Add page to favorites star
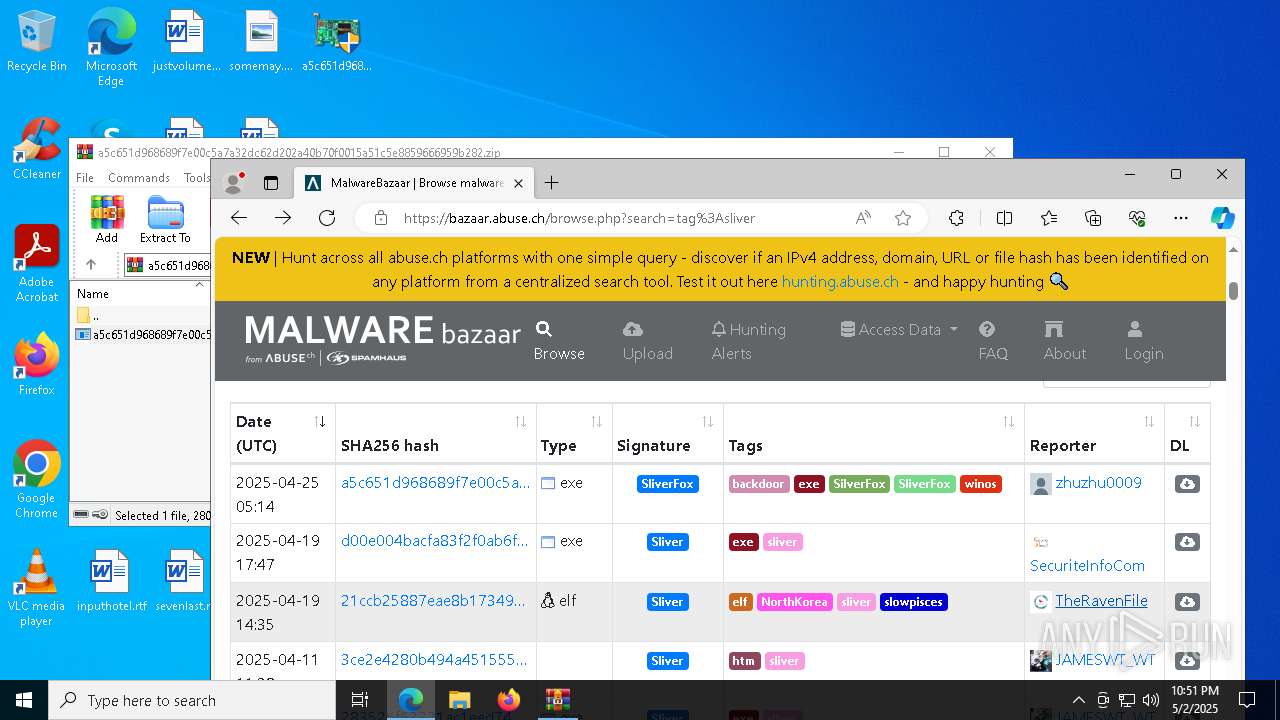Screen dimensions: 1280x720 click(x=903, y=218)
